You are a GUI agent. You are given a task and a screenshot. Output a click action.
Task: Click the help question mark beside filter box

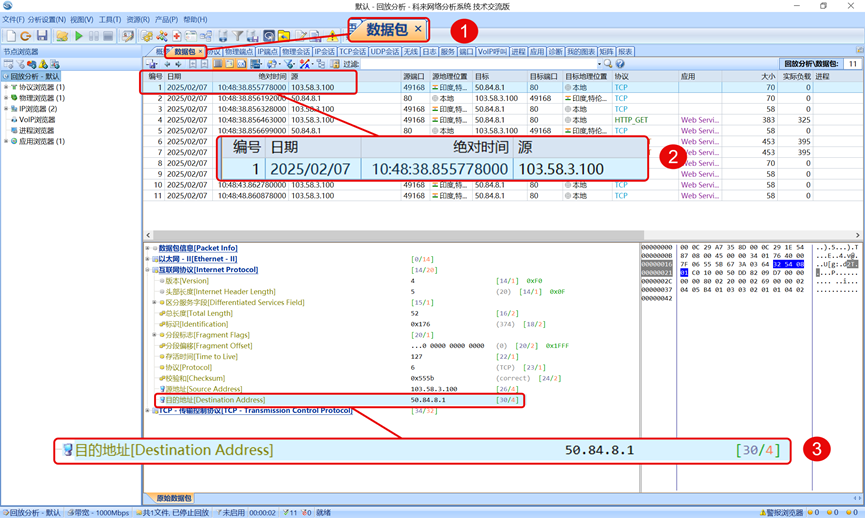point(620,64)
